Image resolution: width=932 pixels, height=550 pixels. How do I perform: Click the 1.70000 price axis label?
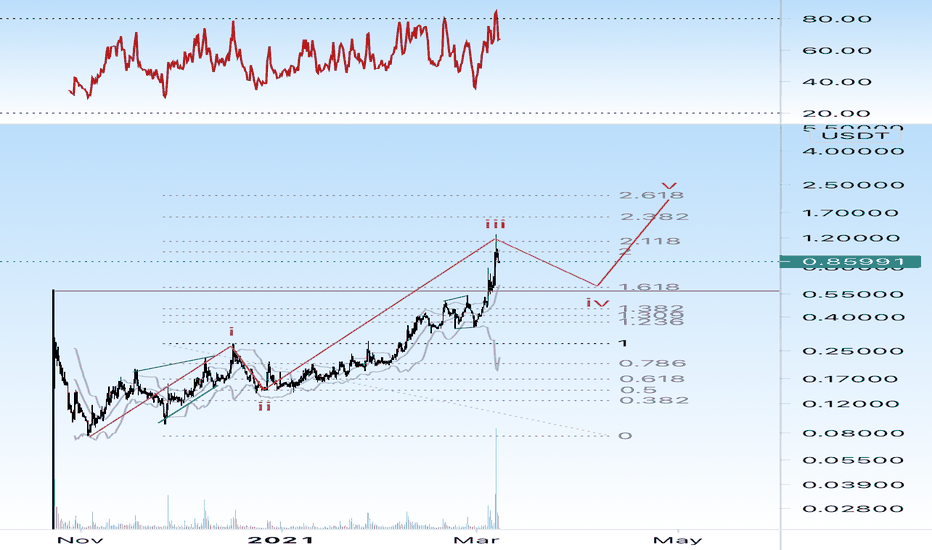pos(851,213)
